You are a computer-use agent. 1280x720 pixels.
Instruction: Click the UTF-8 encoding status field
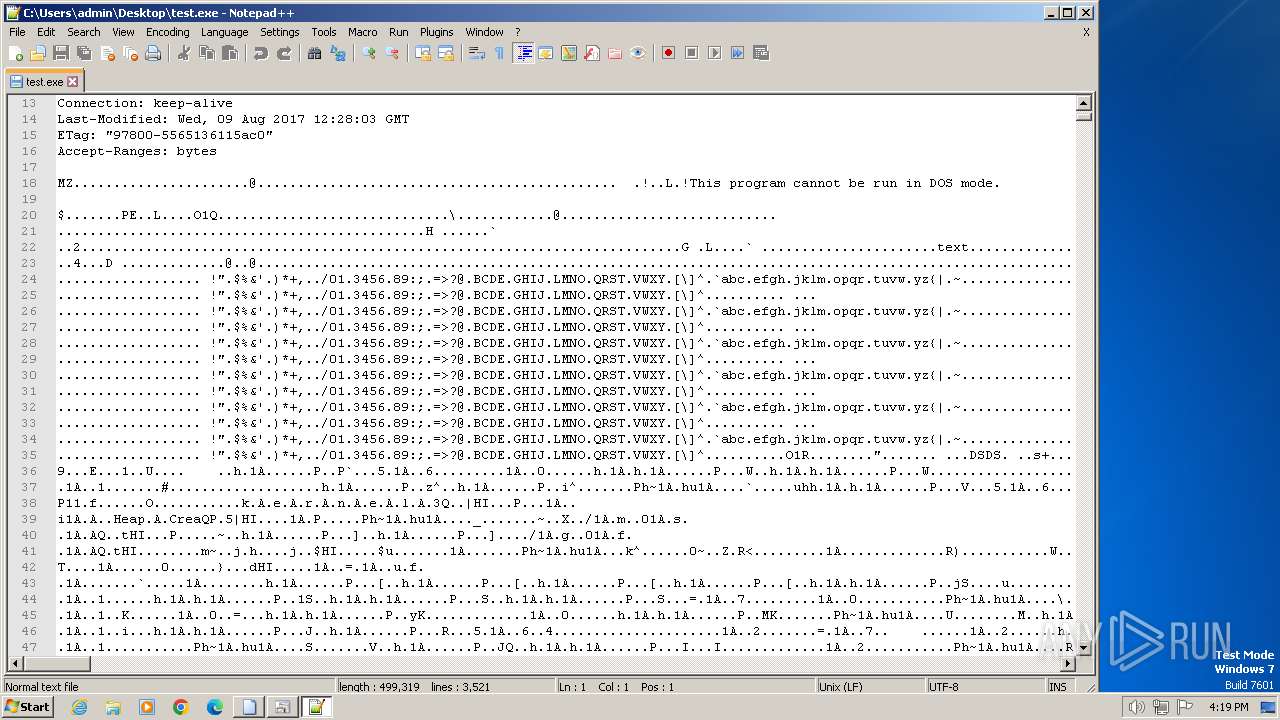click(x=984, y=687)
